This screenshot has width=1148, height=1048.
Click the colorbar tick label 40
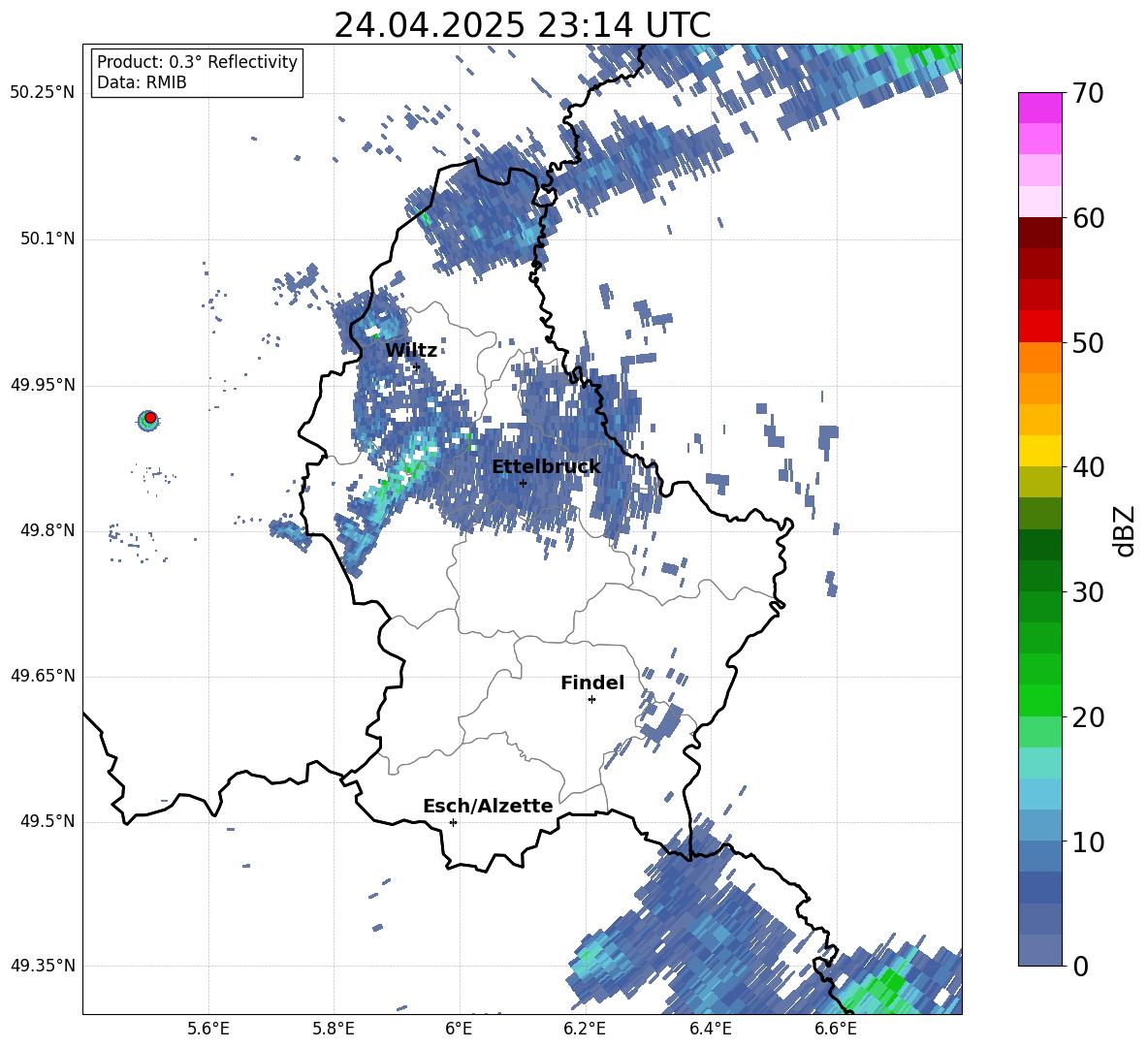[1088, 467]
